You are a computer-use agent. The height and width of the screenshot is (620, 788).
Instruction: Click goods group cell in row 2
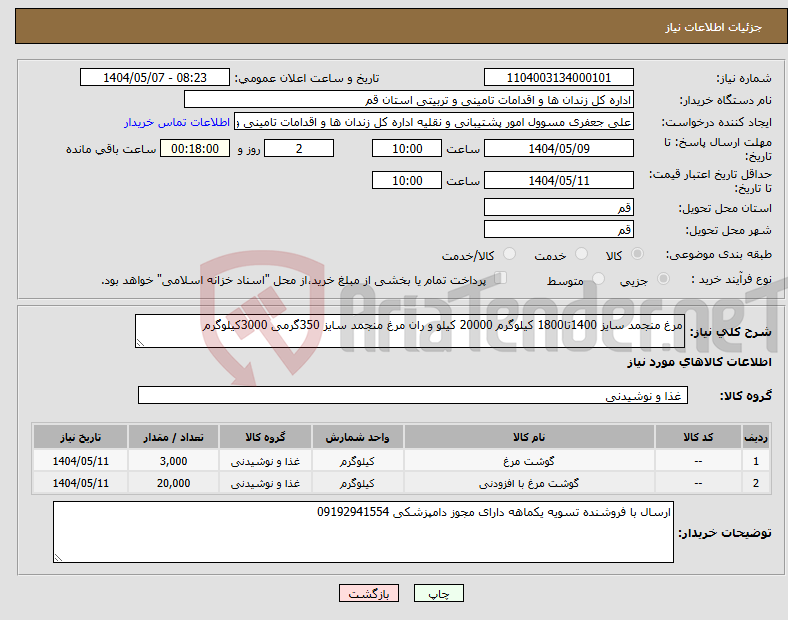pyautogui.click(x=265, y=483)
